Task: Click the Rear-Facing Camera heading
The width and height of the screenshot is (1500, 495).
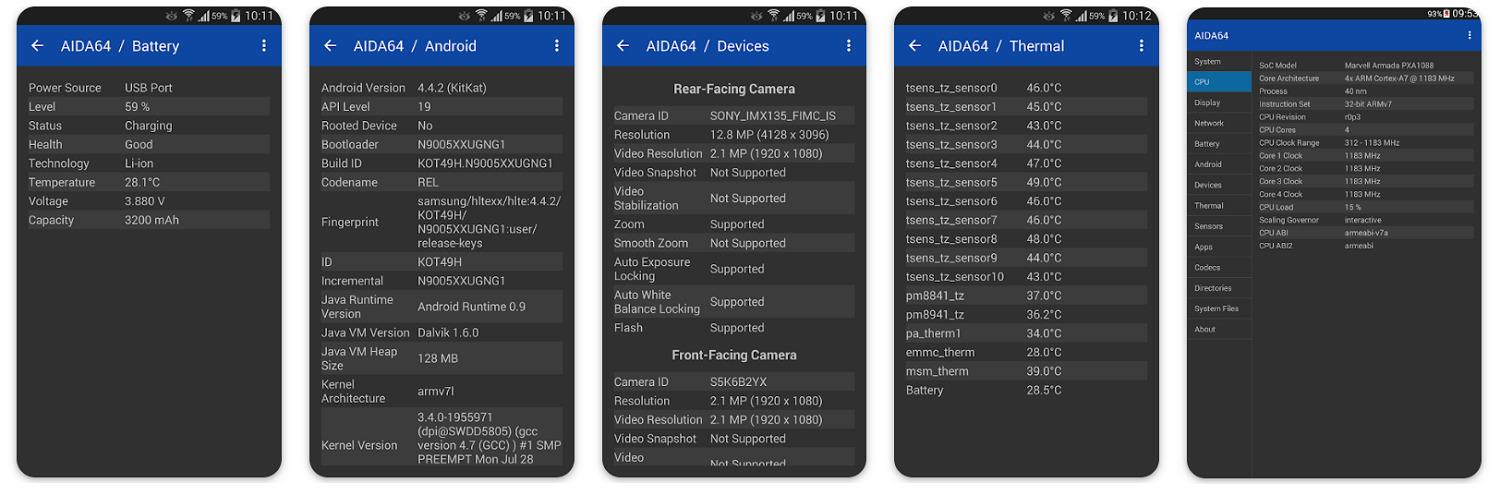Action: click(x=734, y=89)
